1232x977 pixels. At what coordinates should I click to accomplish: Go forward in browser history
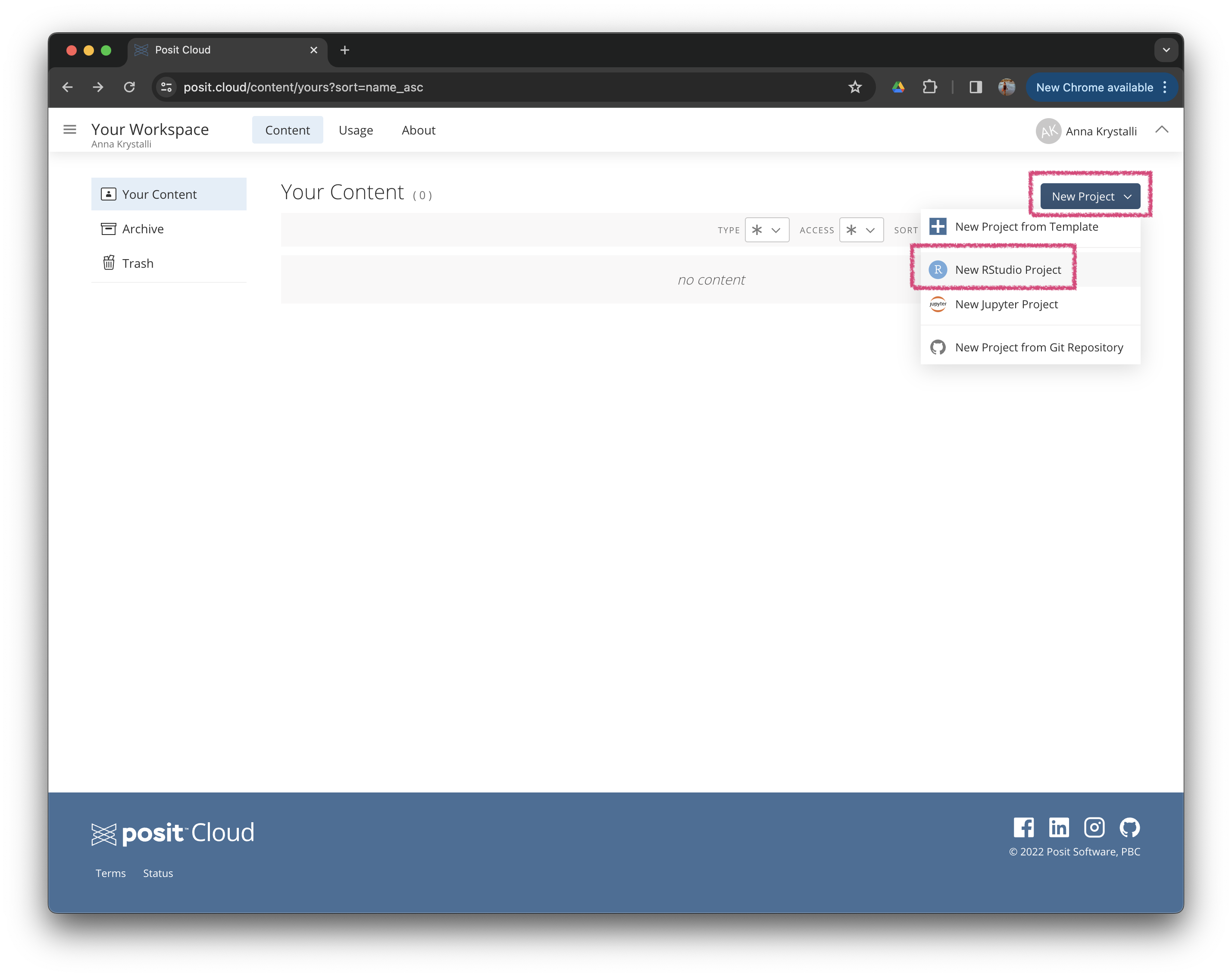[x=98, y=87]
